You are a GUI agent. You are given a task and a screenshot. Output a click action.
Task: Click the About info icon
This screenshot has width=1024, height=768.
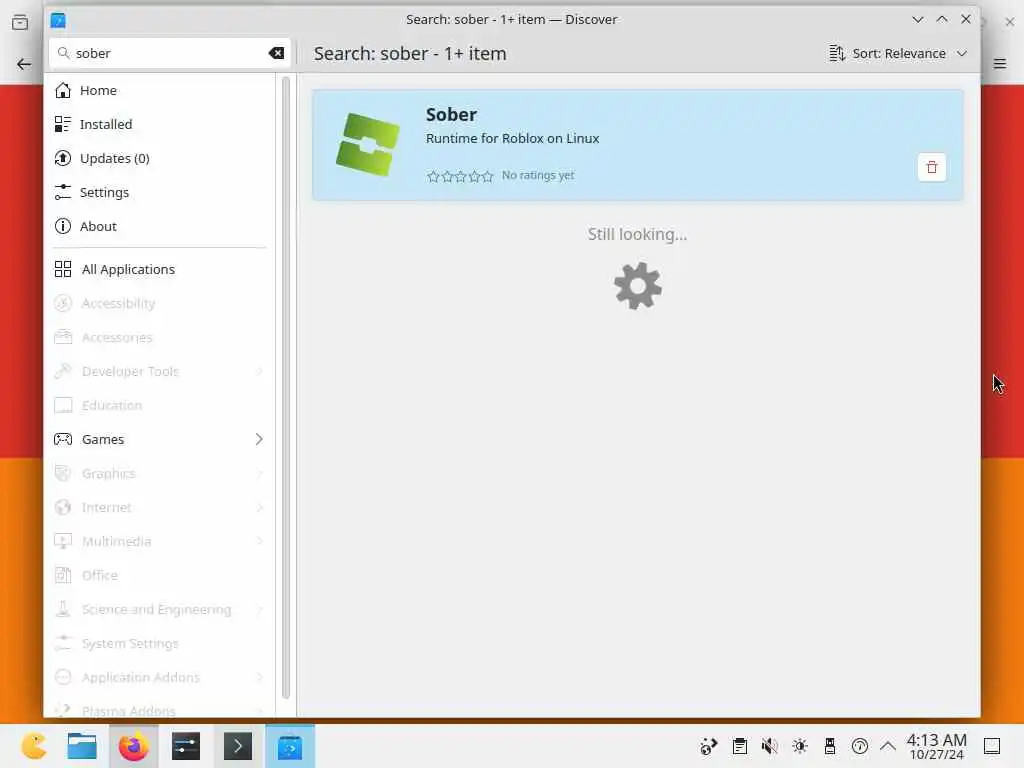(63, 226)
